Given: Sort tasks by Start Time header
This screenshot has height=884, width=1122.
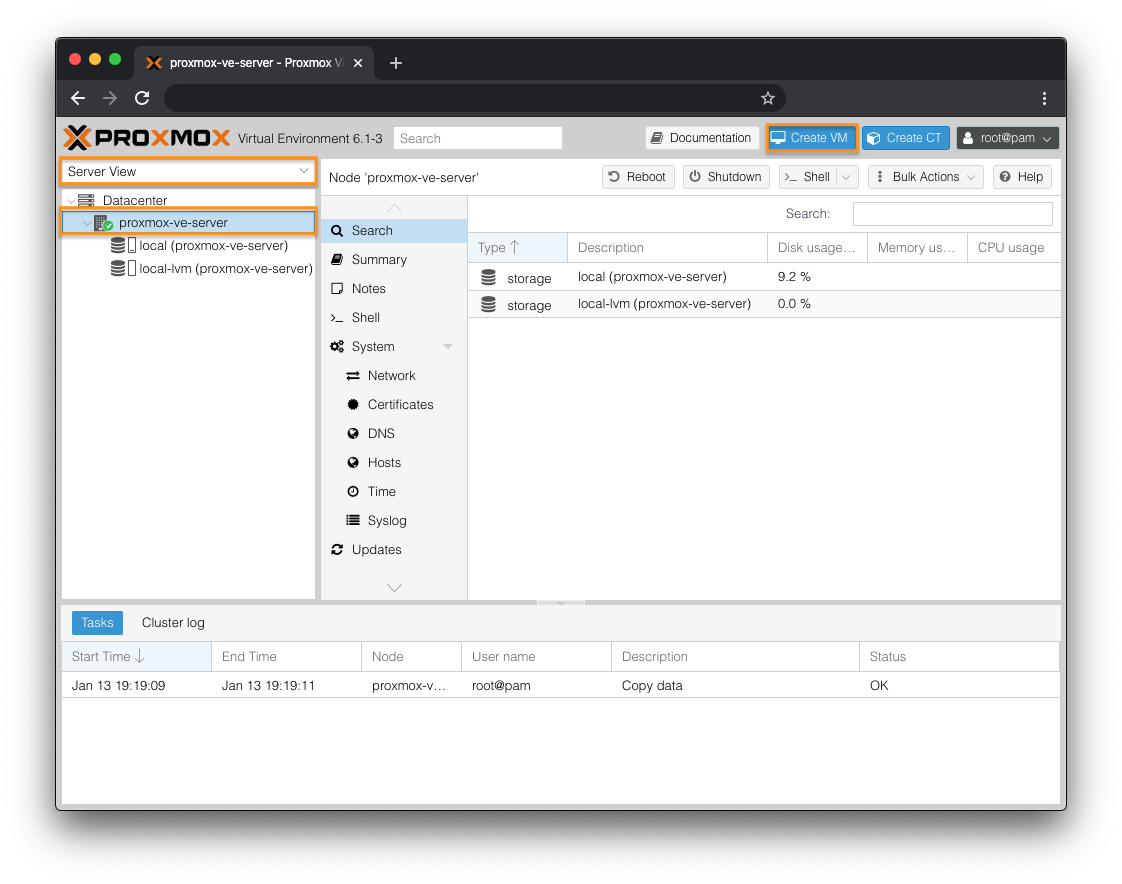Looking at the screenshot, I should click(x=137, y=656).
